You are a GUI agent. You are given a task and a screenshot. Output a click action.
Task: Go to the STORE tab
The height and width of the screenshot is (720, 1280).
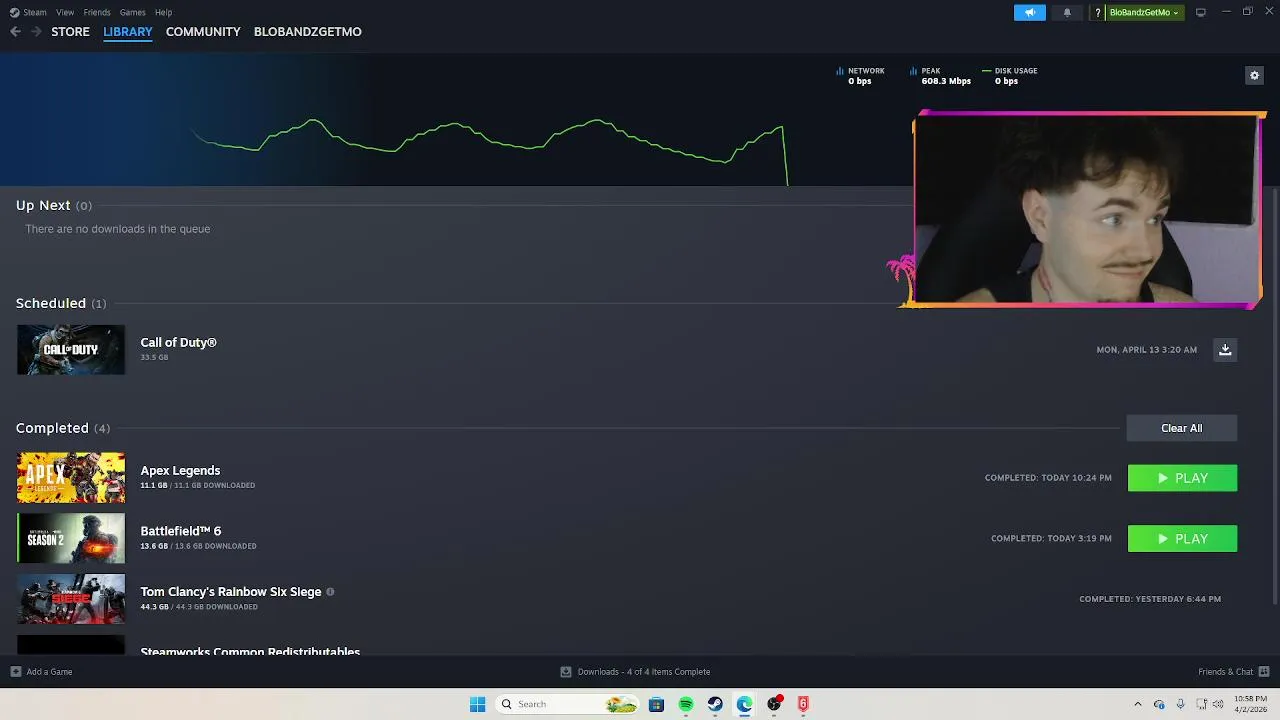pyautogui.click(x=70, y=32)
